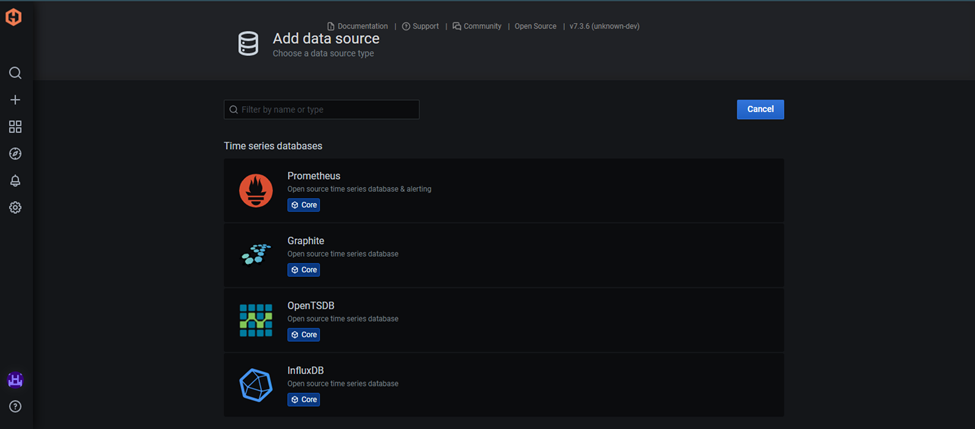The image size is (975, 429).
Task: Select the Graphite data source title
Action: tap(306, 241)
